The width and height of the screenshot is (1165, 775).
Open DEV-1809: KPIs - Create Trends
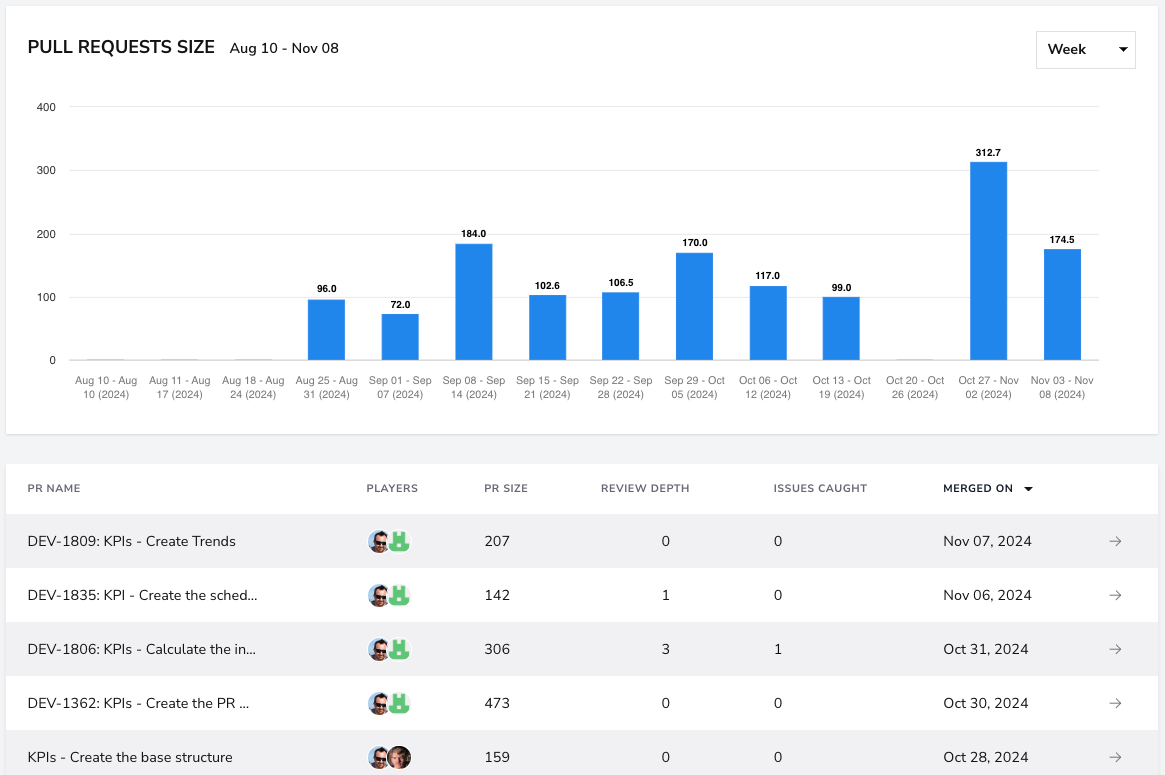click(132, 542)
